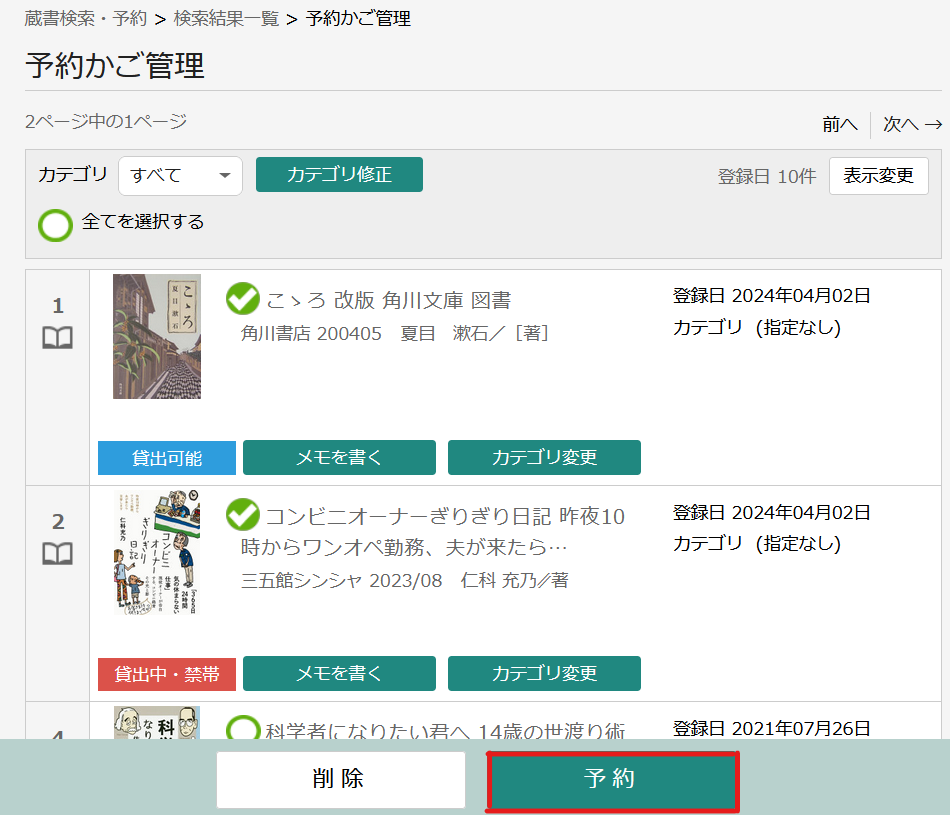Click the open book icon for item 2
This screenshot has width=950, height=815.
pyautogui.click(x=58, y=553)
